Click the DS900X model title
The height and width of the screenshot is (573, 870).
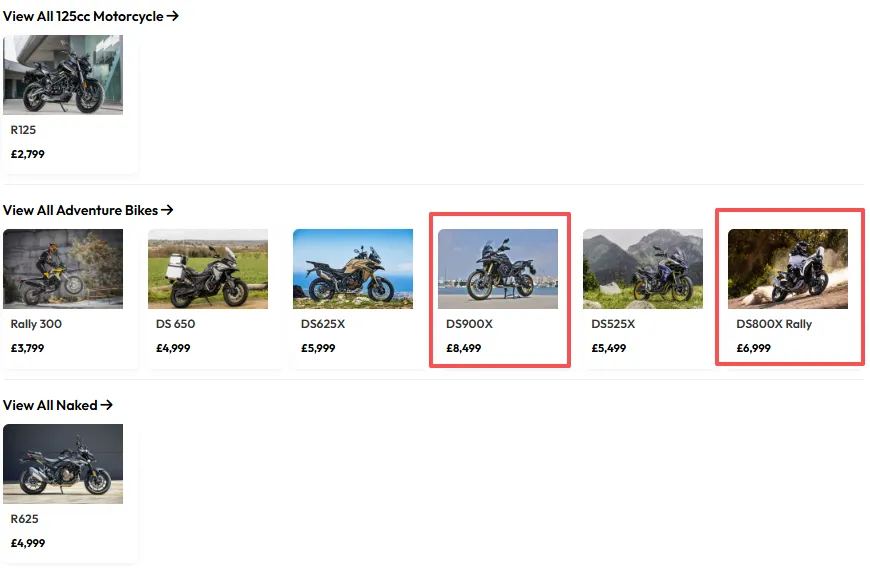point(469,324)
